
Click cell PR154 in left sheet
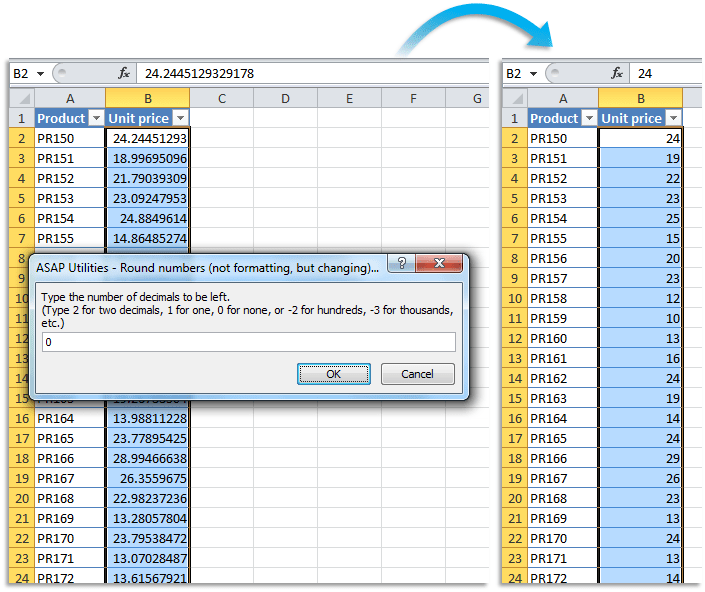point(70,218)
